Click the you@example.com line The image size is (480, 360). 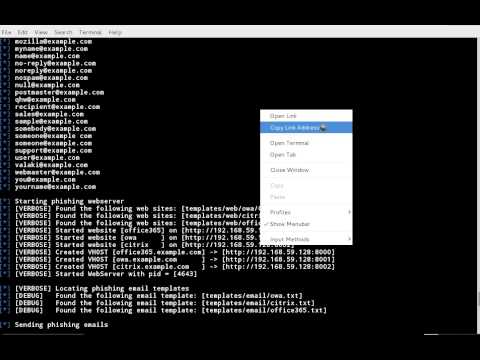(45, 180)
